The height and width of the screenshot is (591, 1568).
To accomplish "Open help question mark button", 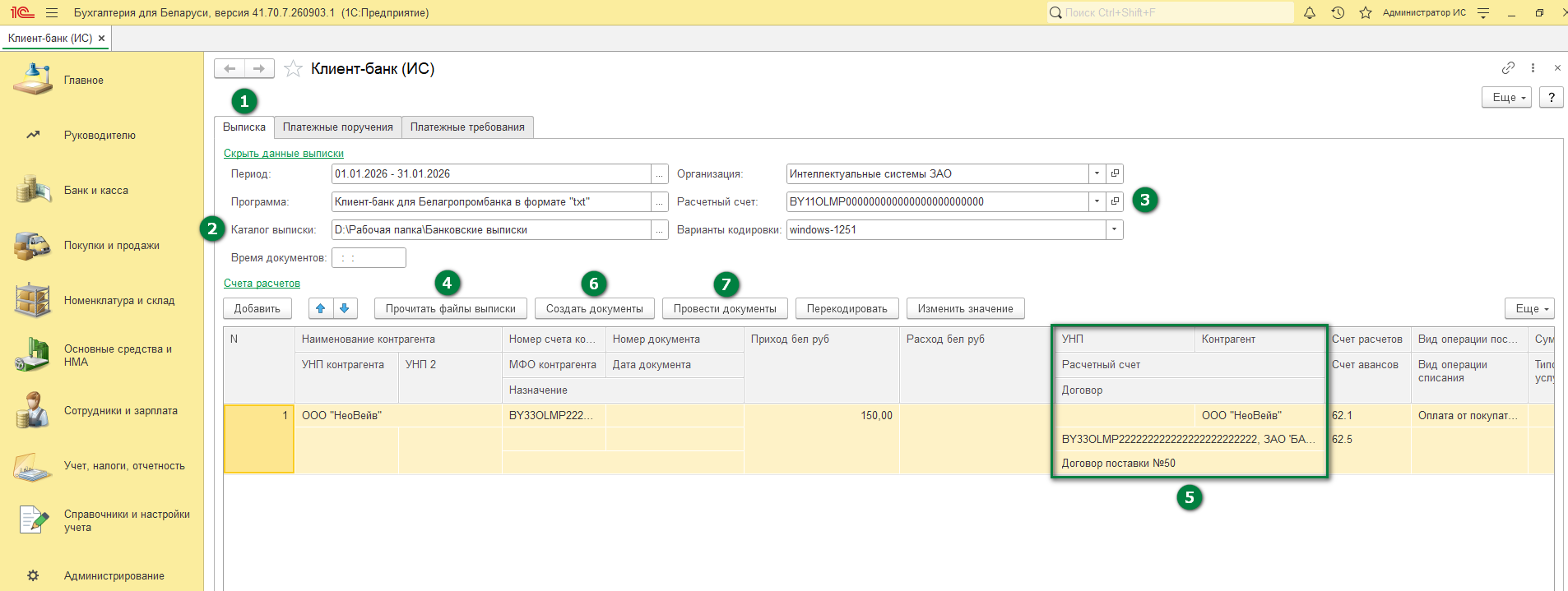I will click(1552, 97).
